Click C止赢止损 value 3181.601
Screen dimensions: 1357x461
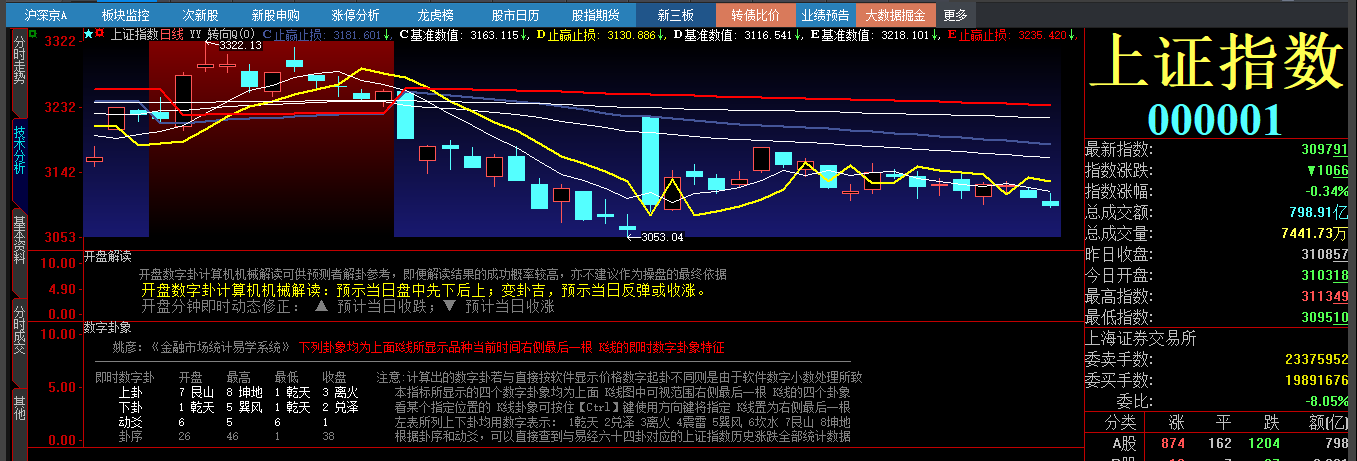[356, 35]
